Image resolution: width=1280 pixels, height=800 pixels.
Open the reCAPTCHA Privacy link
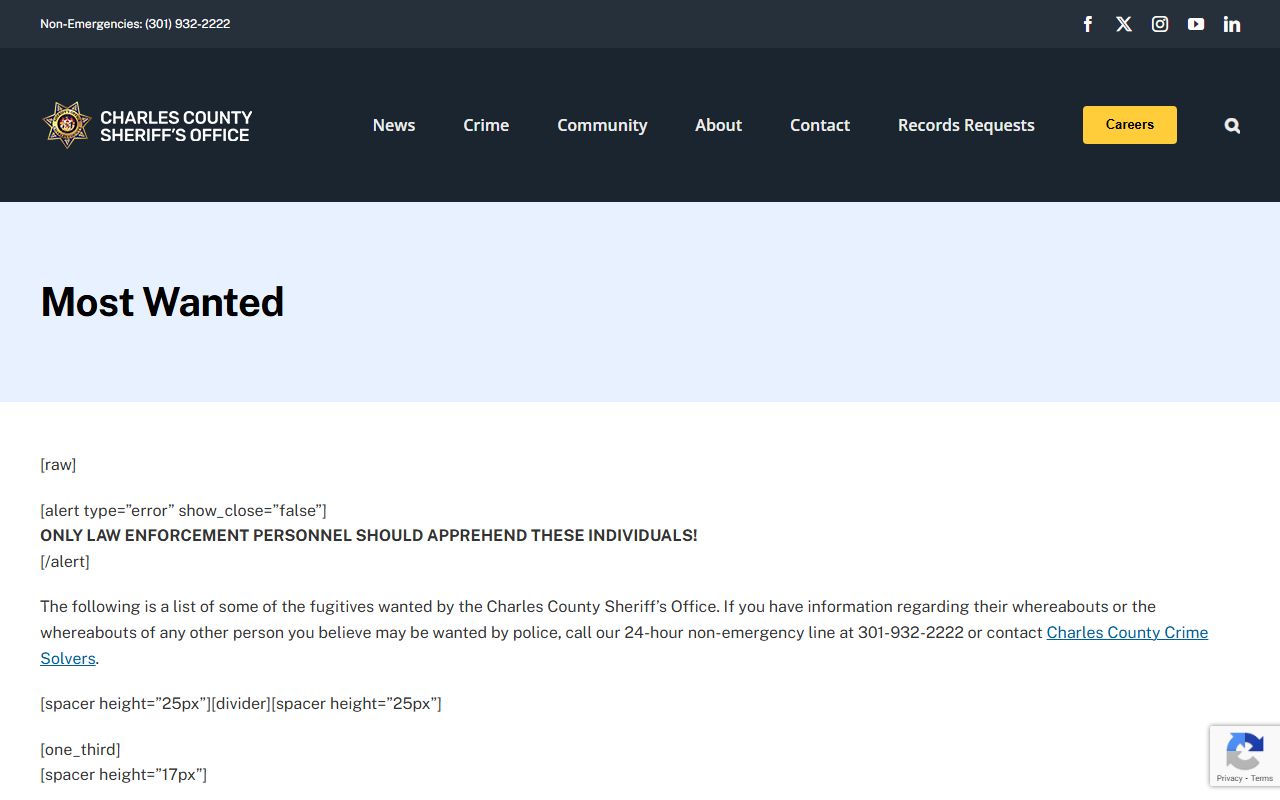[1229, 778]
